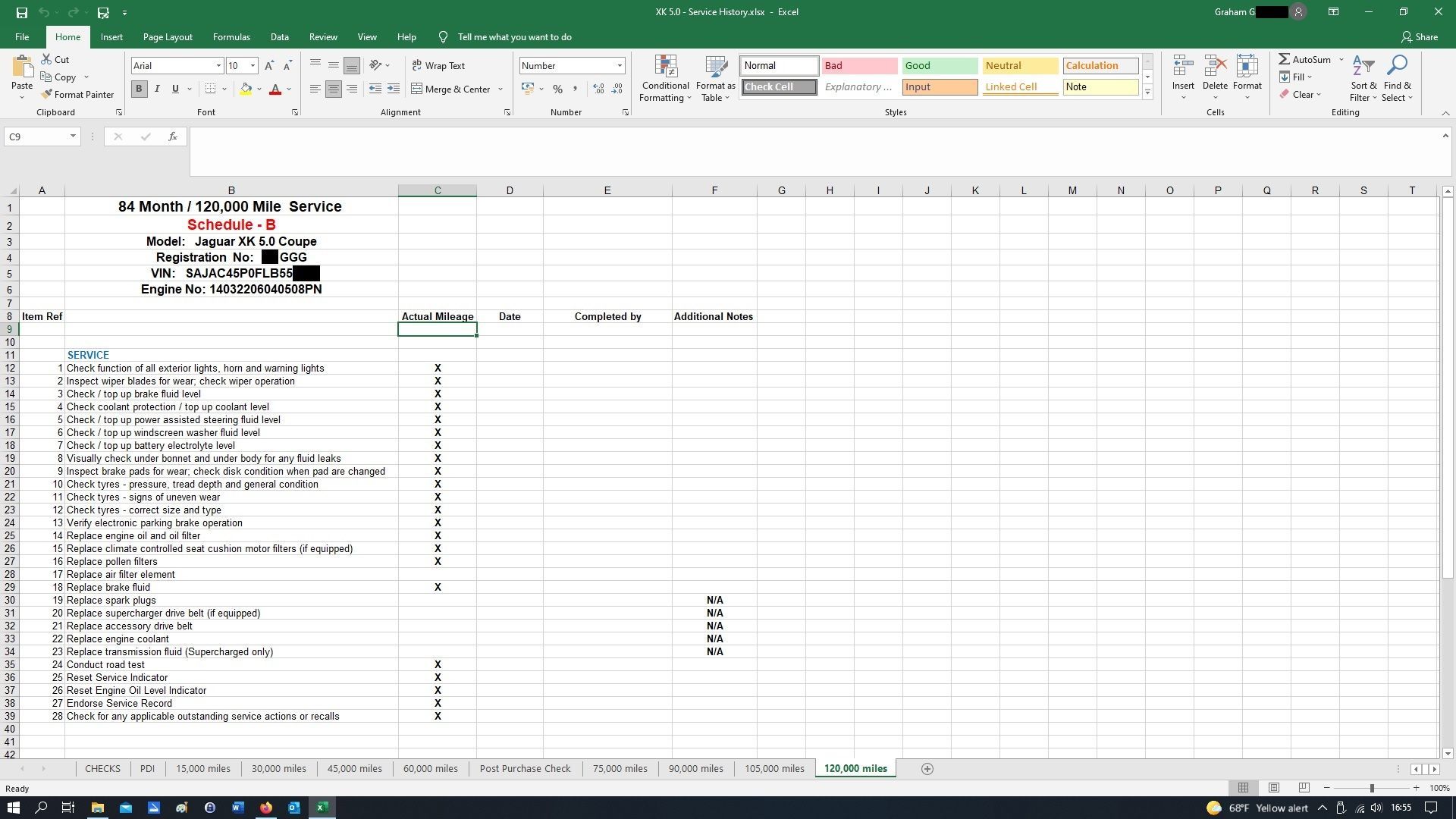
Task: Click the Share button
Action: (x=1420, y=37)
